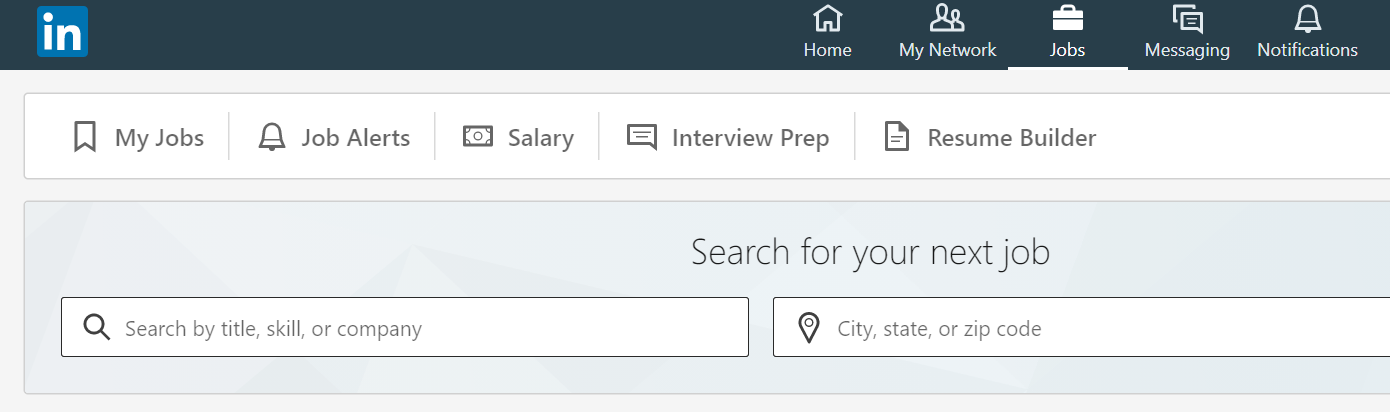
Task: Focus the city, state, or zip code field
Action: coord(1081,327)
